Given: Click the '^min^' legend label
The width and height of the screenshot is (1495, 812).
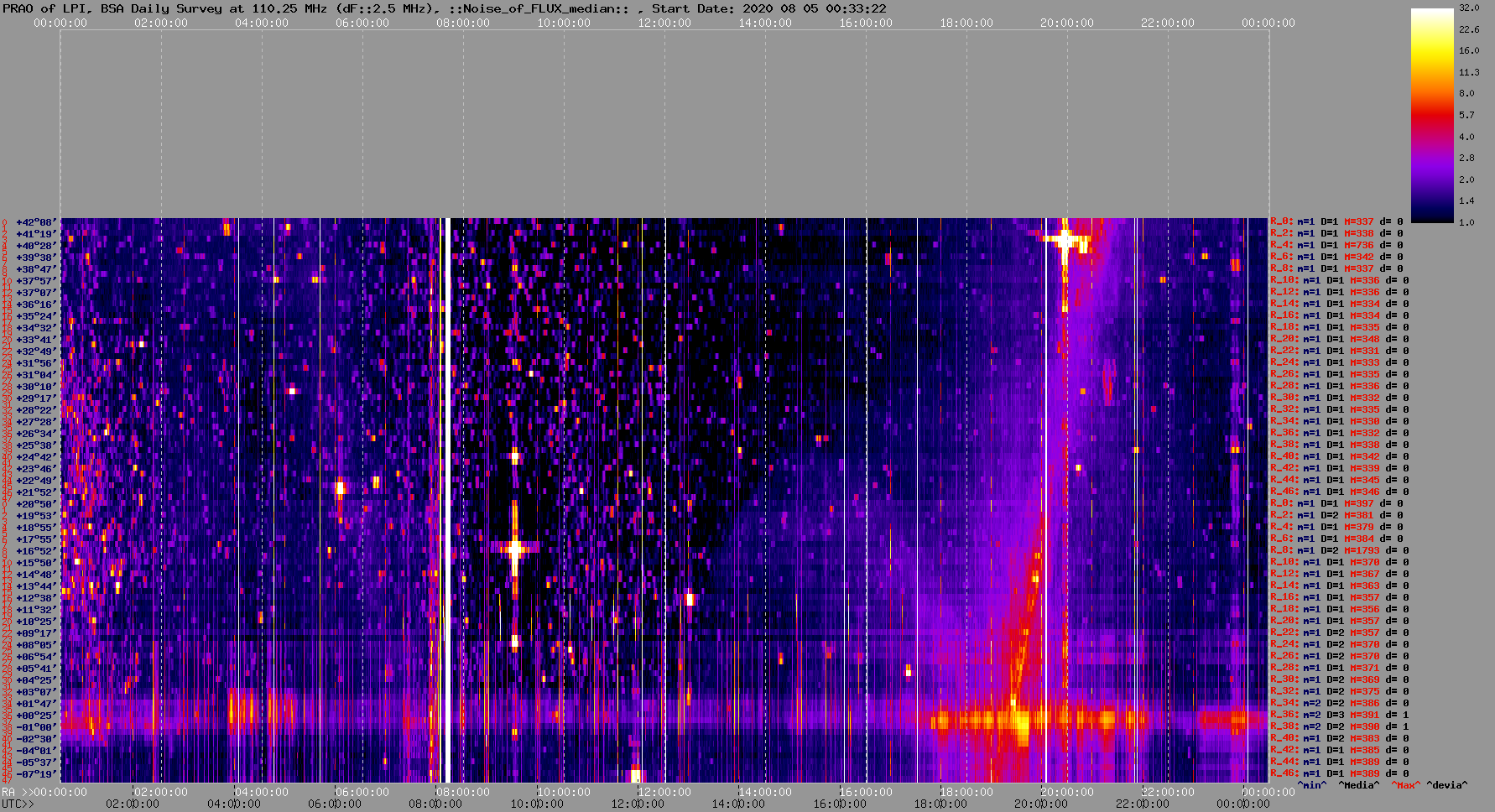Looking at the screenshot, I should 1312,785.
